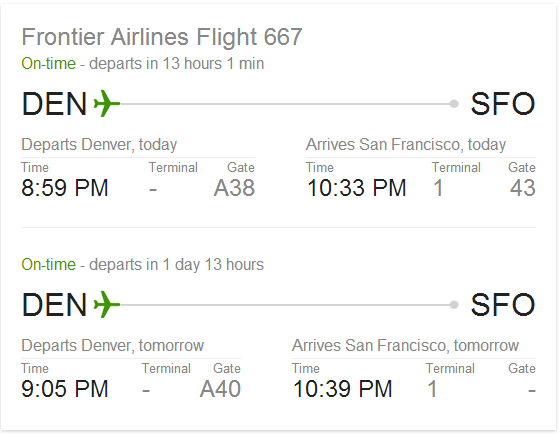Click the Frontier Airlines Flight 667 title
Screen dimensions: 560x435
[162, 37]
